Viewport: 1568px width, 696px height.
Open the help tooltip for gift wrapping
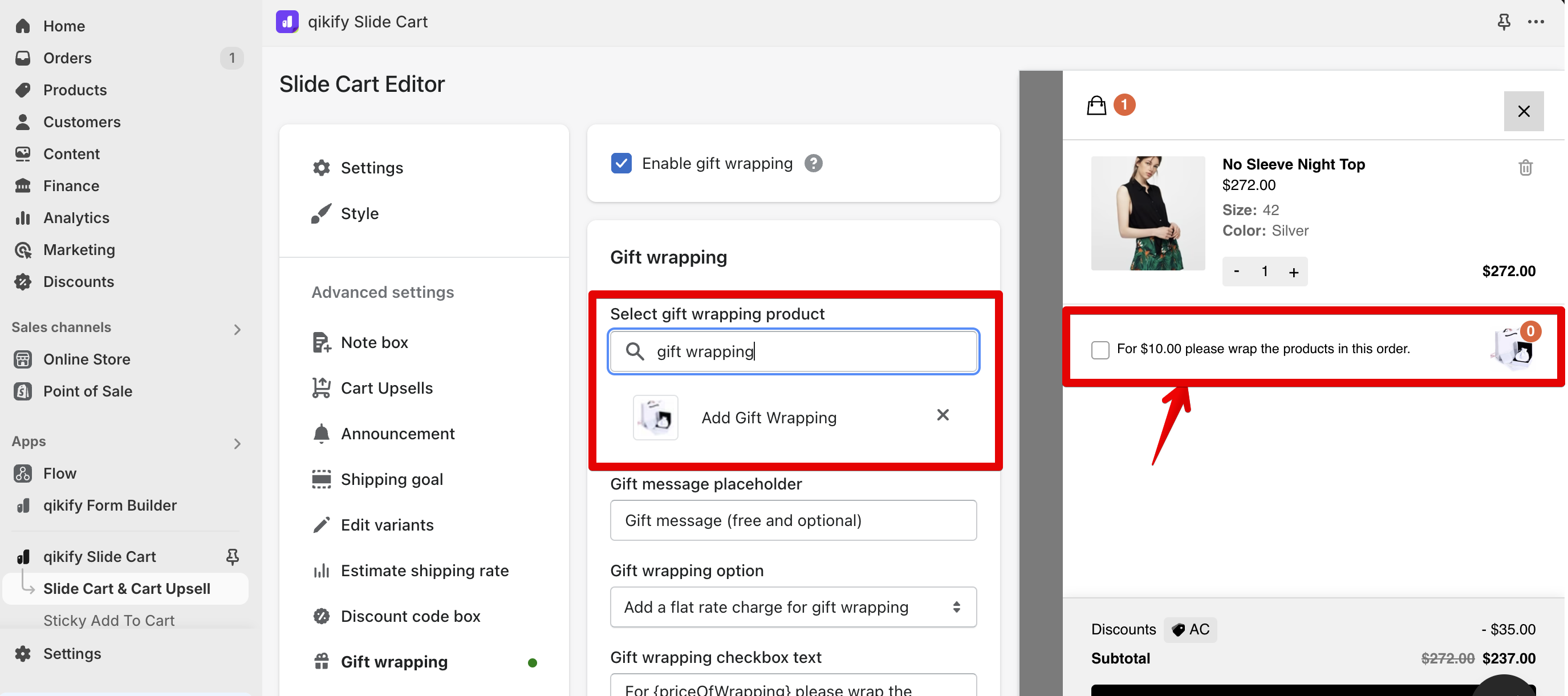pyautogui.click(x=813, y=163)
